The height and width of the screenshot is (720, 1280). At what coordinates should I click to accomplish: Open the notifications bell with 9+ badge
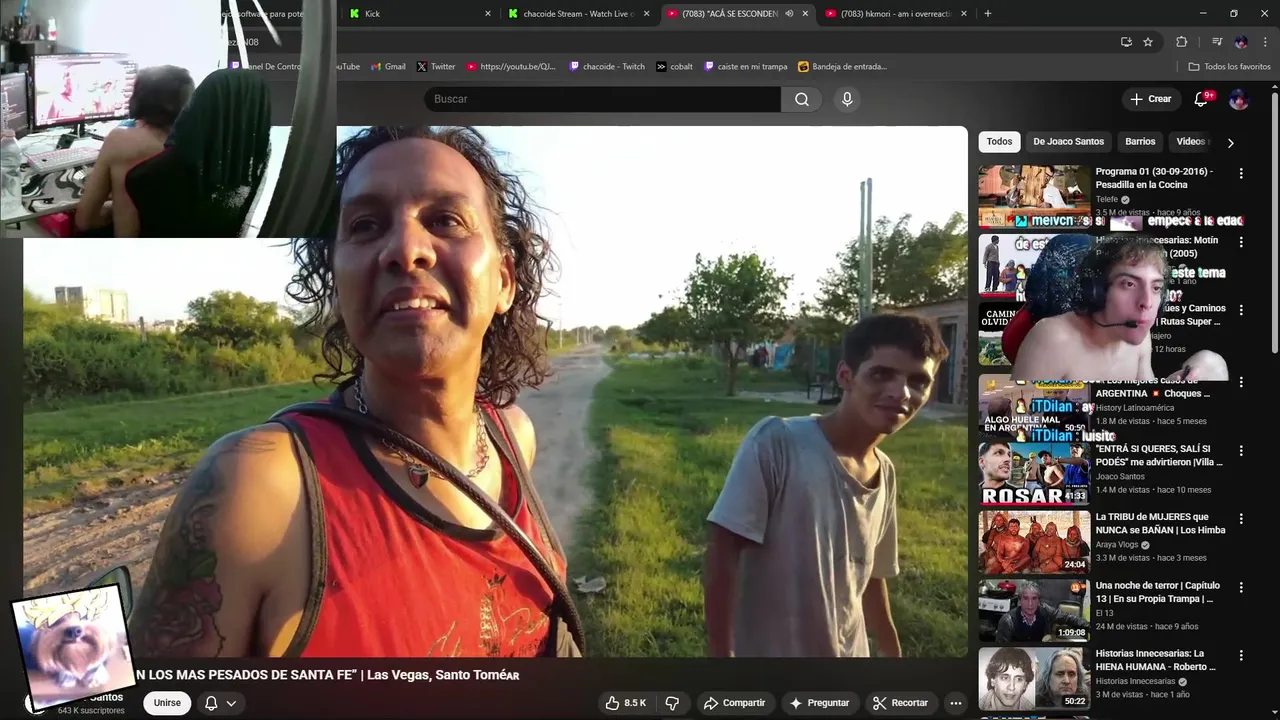(1202, 99)
